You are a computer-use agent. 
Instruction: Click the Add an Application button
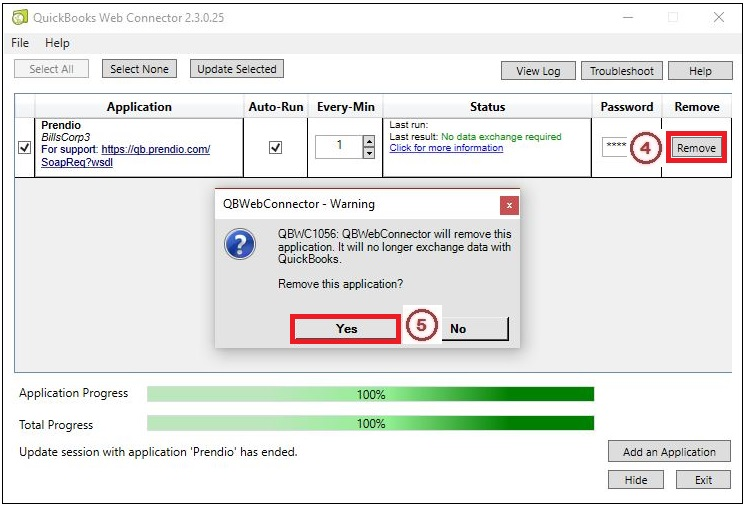(x=669, y=452)
